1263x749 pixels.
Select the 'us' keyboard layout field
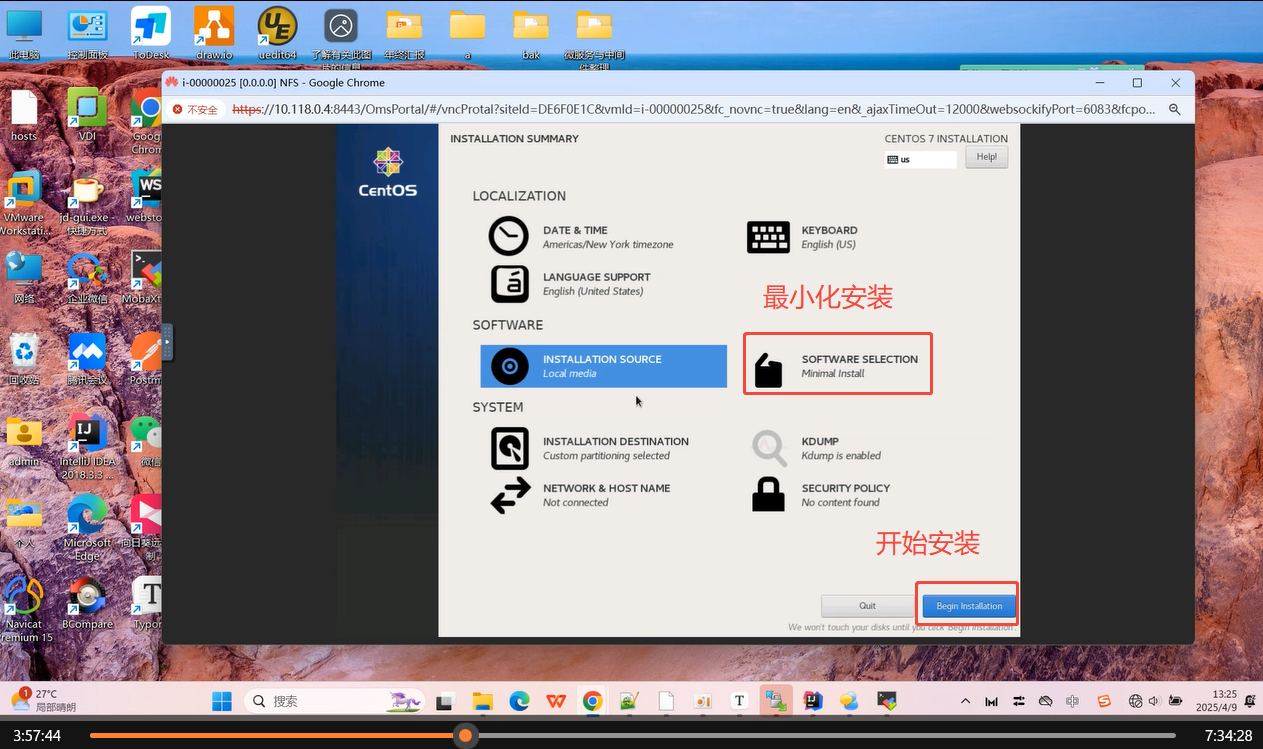(920, 159)
